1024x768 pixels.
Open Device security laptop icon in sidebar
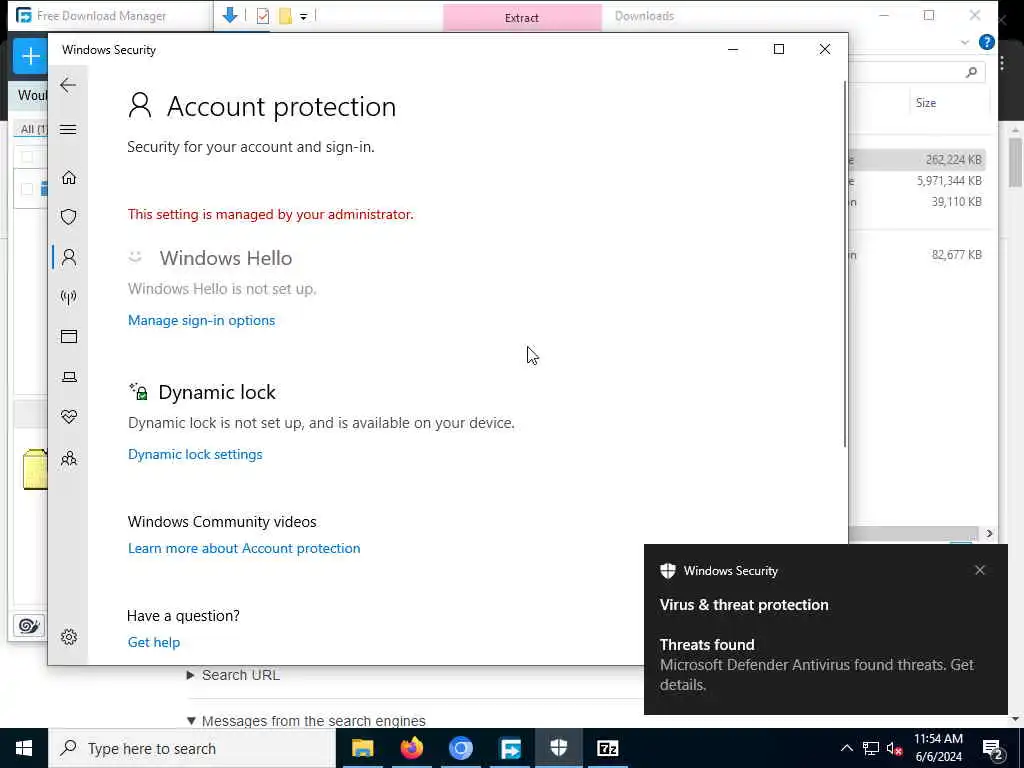(x=69, y=377)
